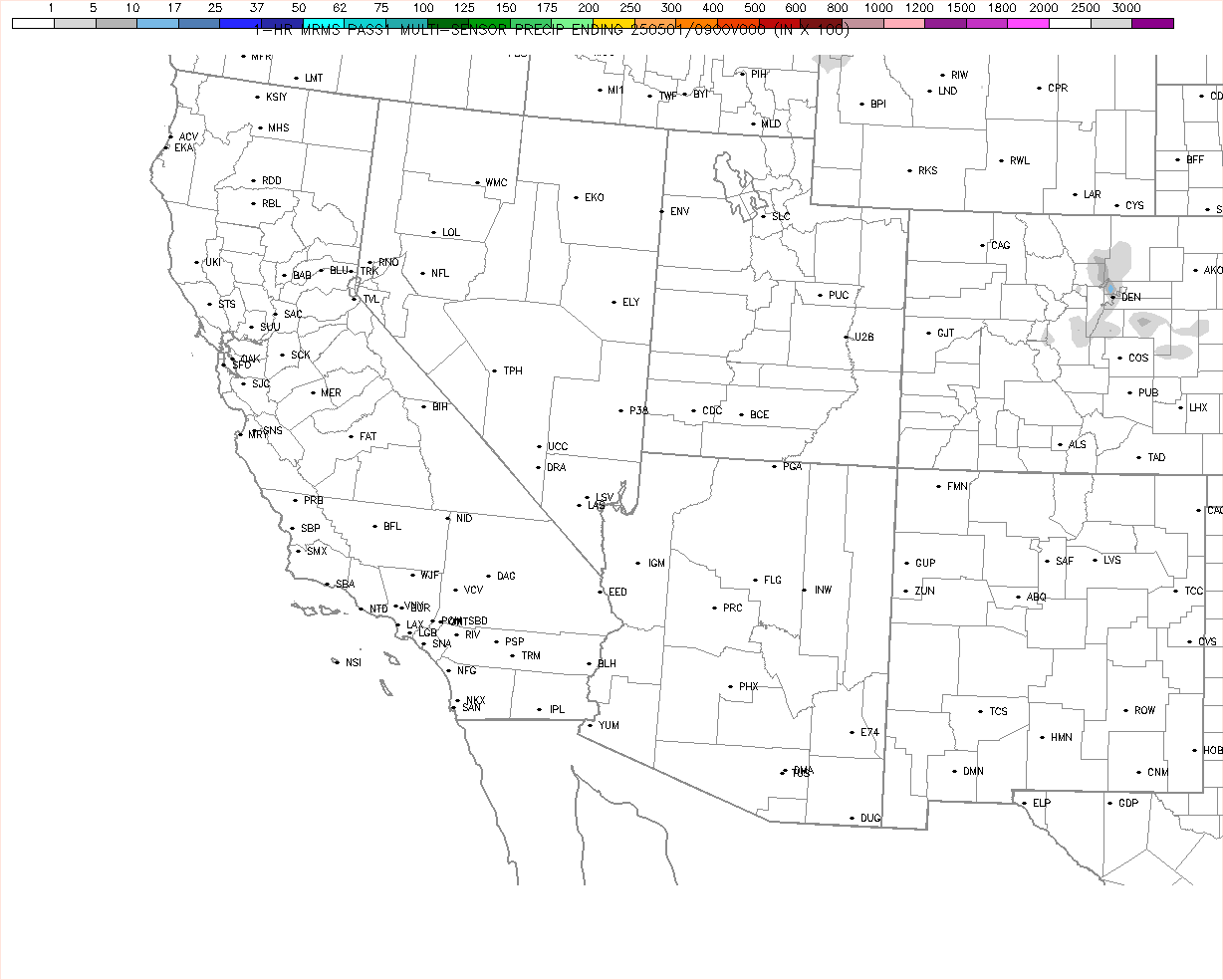Click the SBA station label
This screenshot has width=1223, height=980.
pyautogui.click(x=346, y=585)
